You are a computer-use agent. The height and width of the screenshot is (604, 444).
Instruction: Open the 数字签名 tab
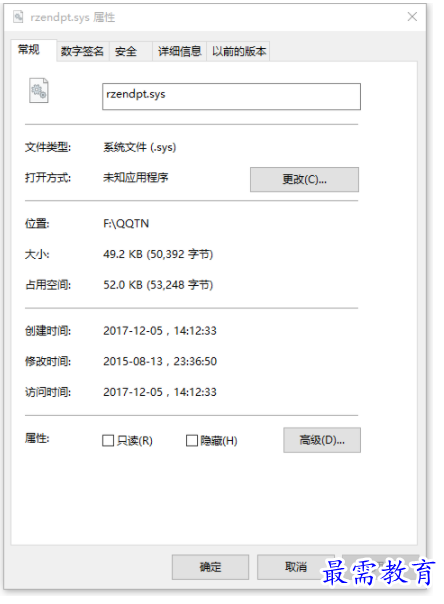tap(82, 51)
